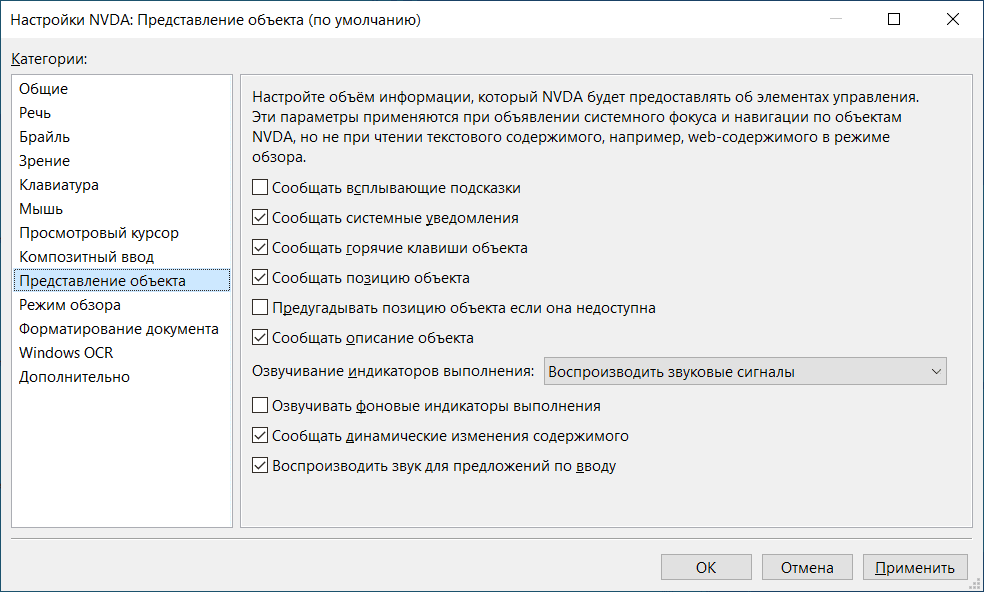Open the «Речь» settings category

pyautogui.click(x=35, y=113)
